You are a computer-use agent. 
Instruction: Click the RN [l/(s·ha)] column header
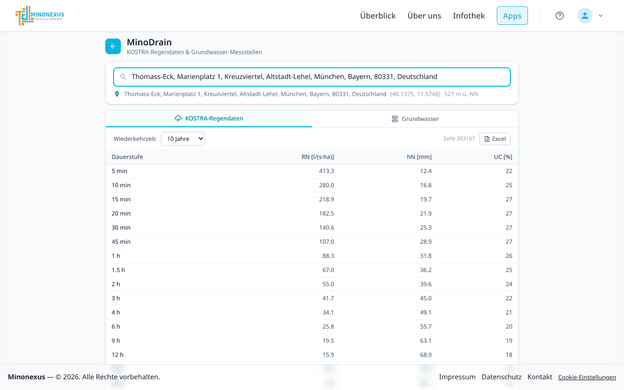click(318, 157)
